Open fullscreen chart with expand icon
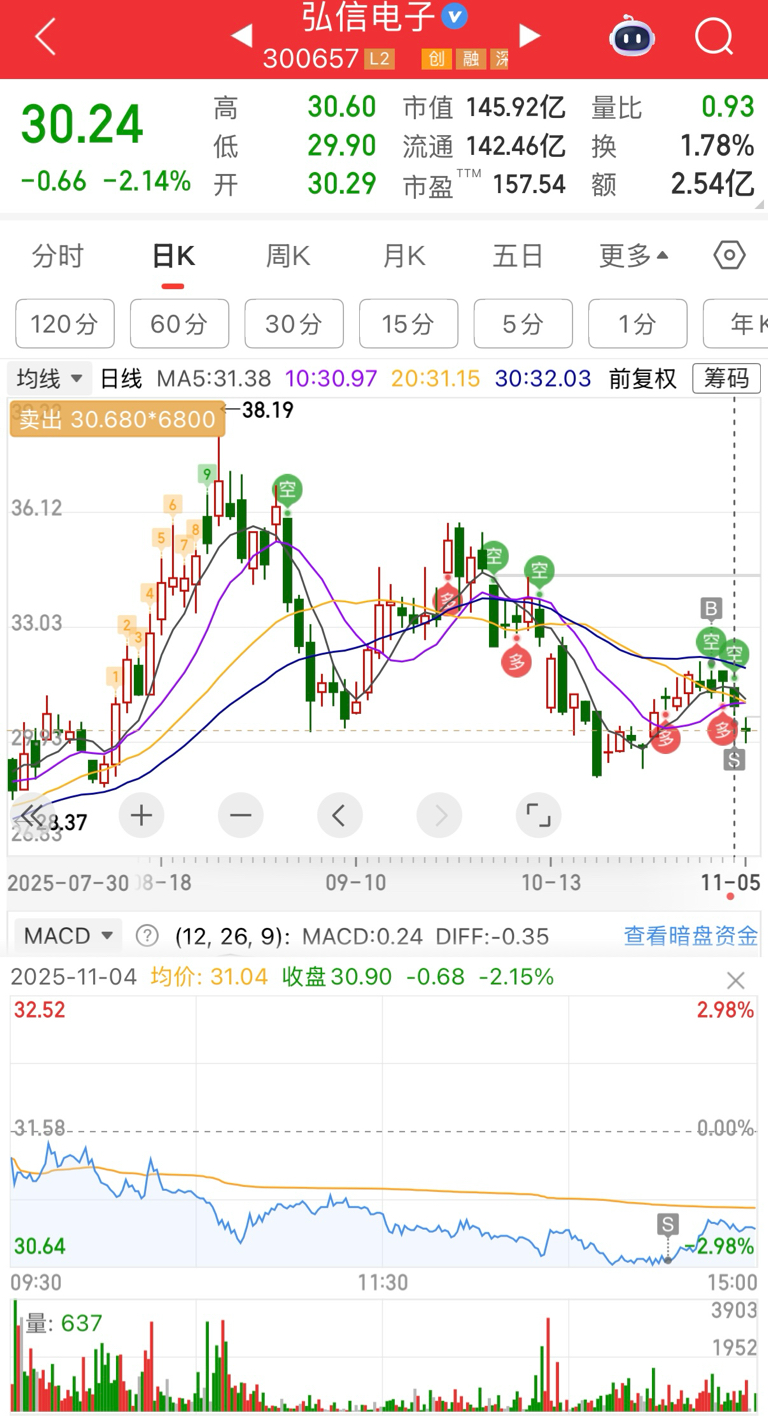This screenshot has height=1424, width=768. 538,815
